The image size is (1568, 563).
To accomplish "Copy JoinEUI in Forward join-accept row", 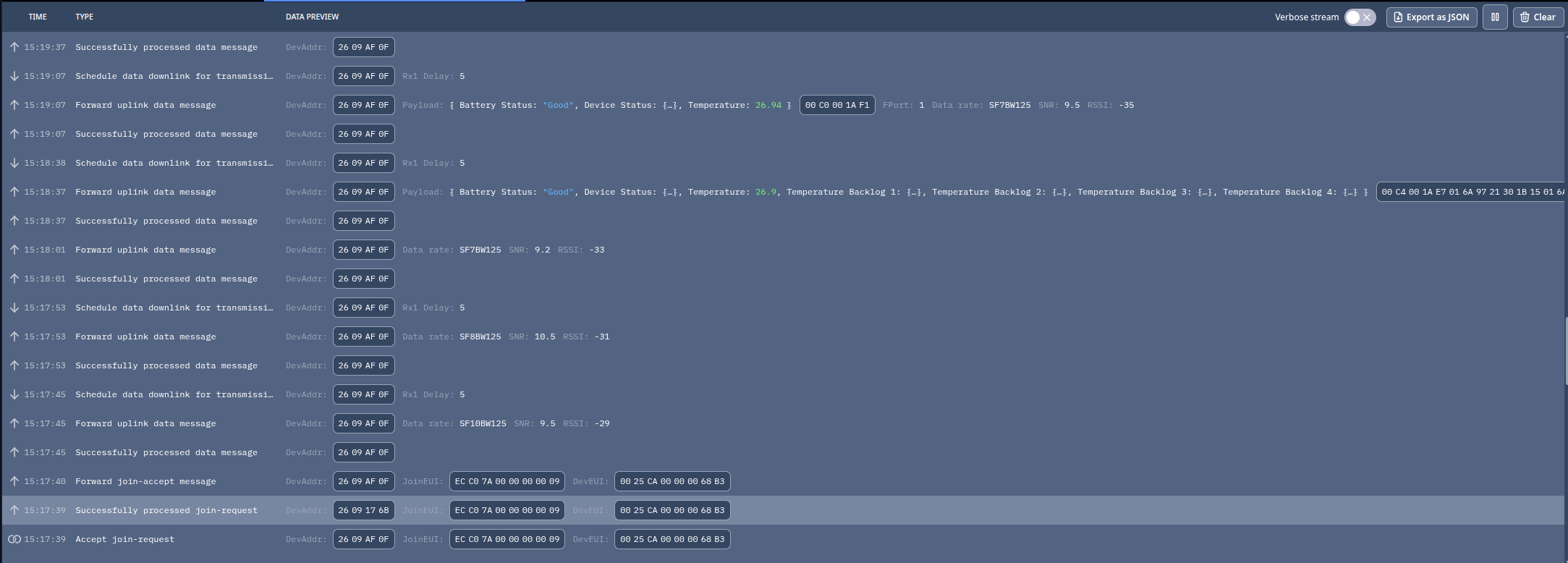I will point(507,481).
